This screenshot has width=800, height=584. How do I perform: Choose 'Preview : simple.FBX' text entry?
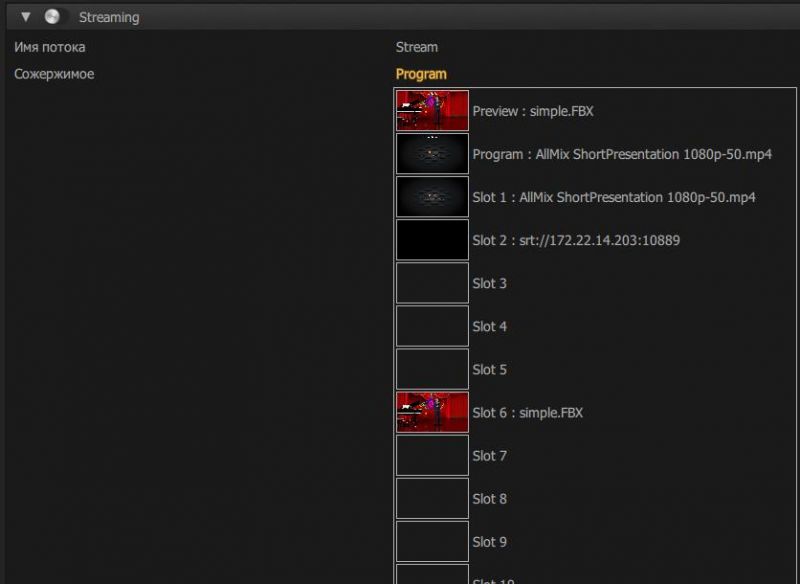tap(533, 111)
